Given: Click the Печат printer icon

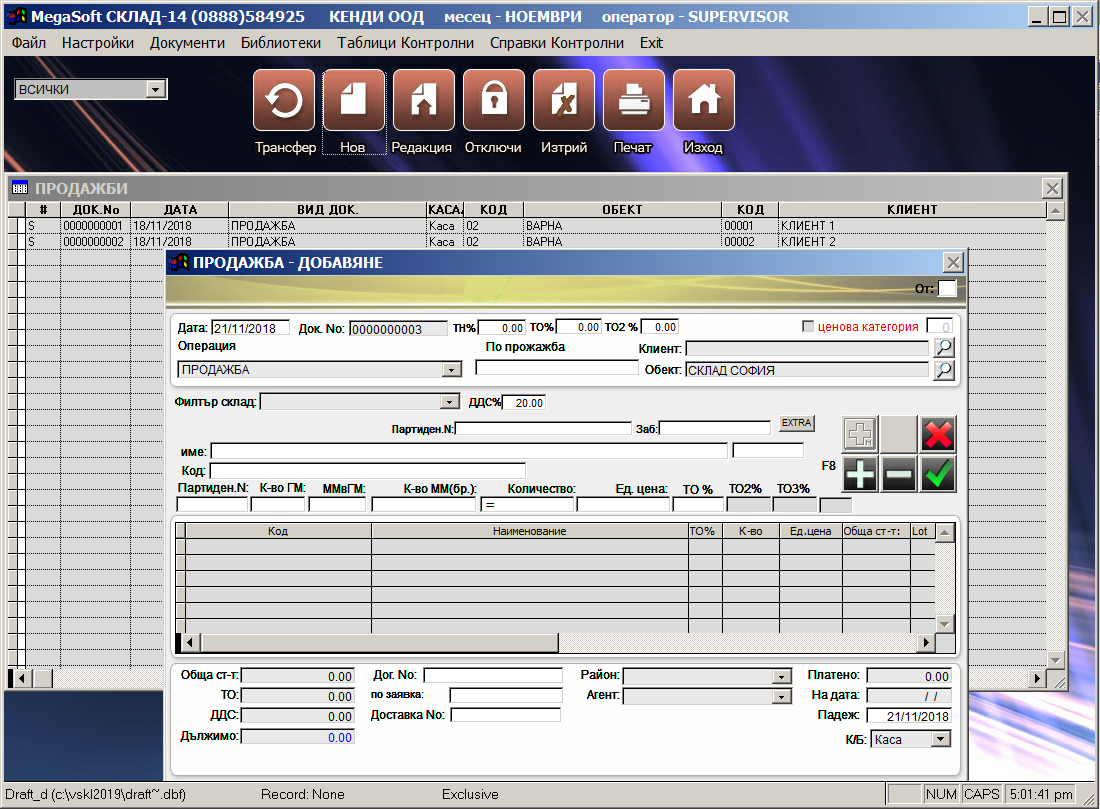Looking at the screenshot, I should 633,101.
